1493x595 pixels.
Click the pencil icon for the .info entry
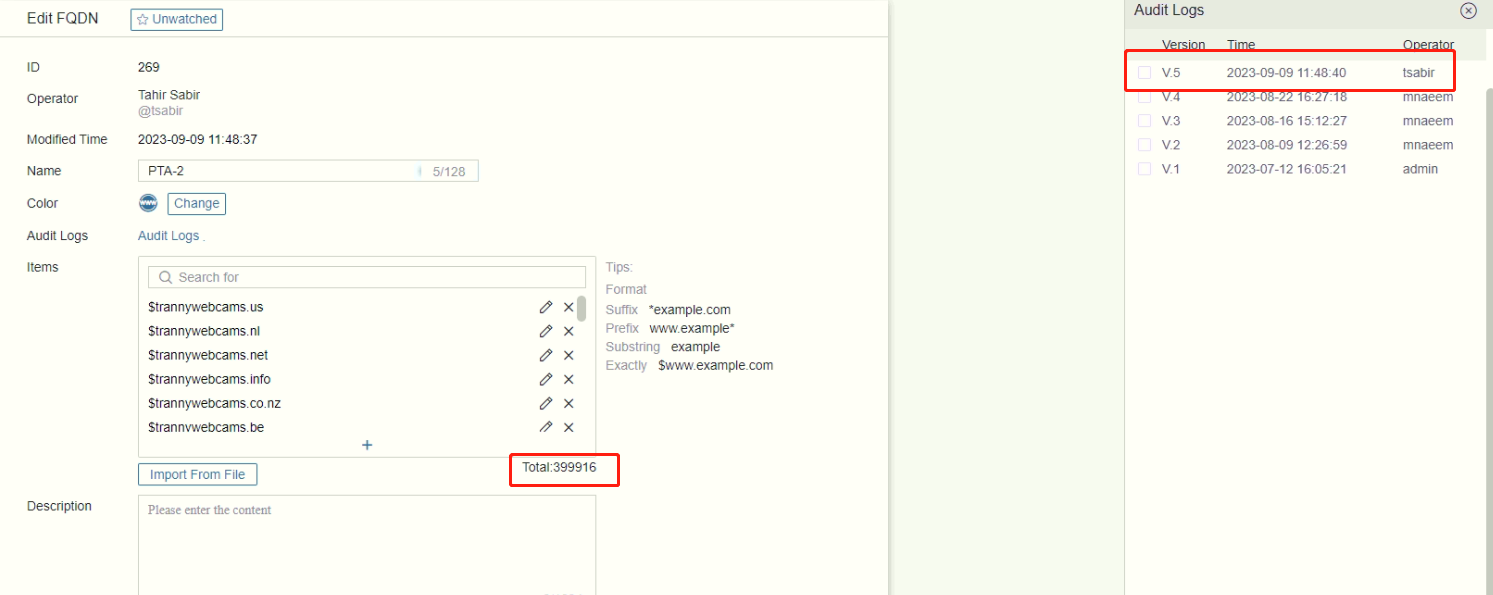(546, 379)
